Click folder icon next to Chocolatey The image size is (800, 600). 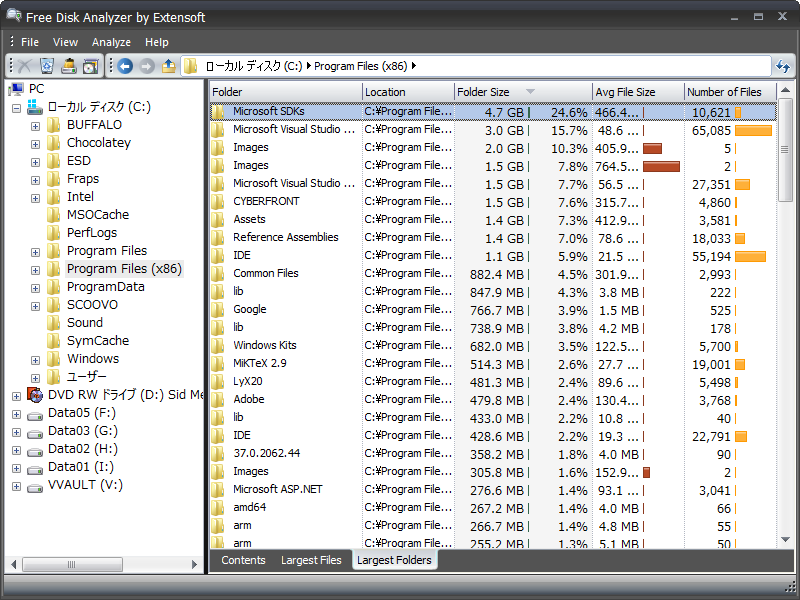(54, 143)
